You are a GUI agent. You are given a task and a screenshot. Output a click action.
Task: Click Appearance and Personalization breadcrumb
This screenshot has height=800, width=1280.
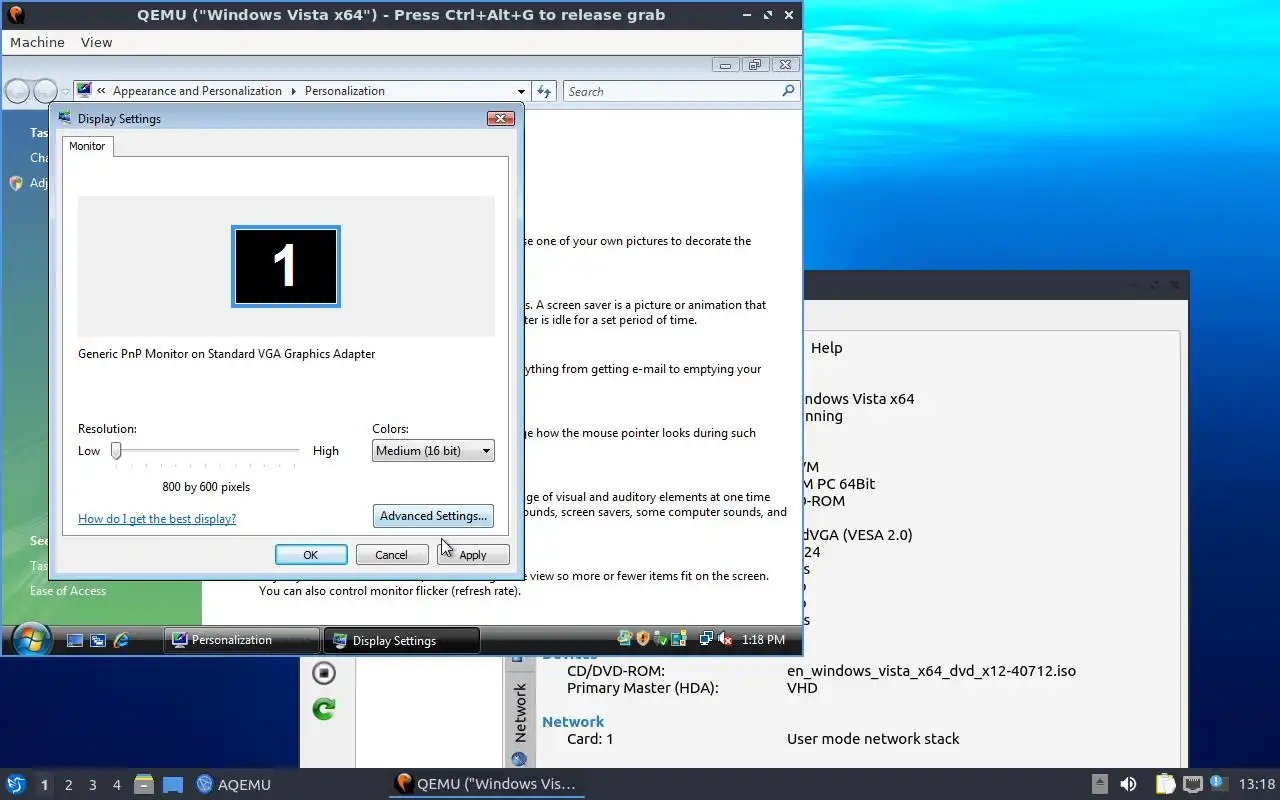197,91
